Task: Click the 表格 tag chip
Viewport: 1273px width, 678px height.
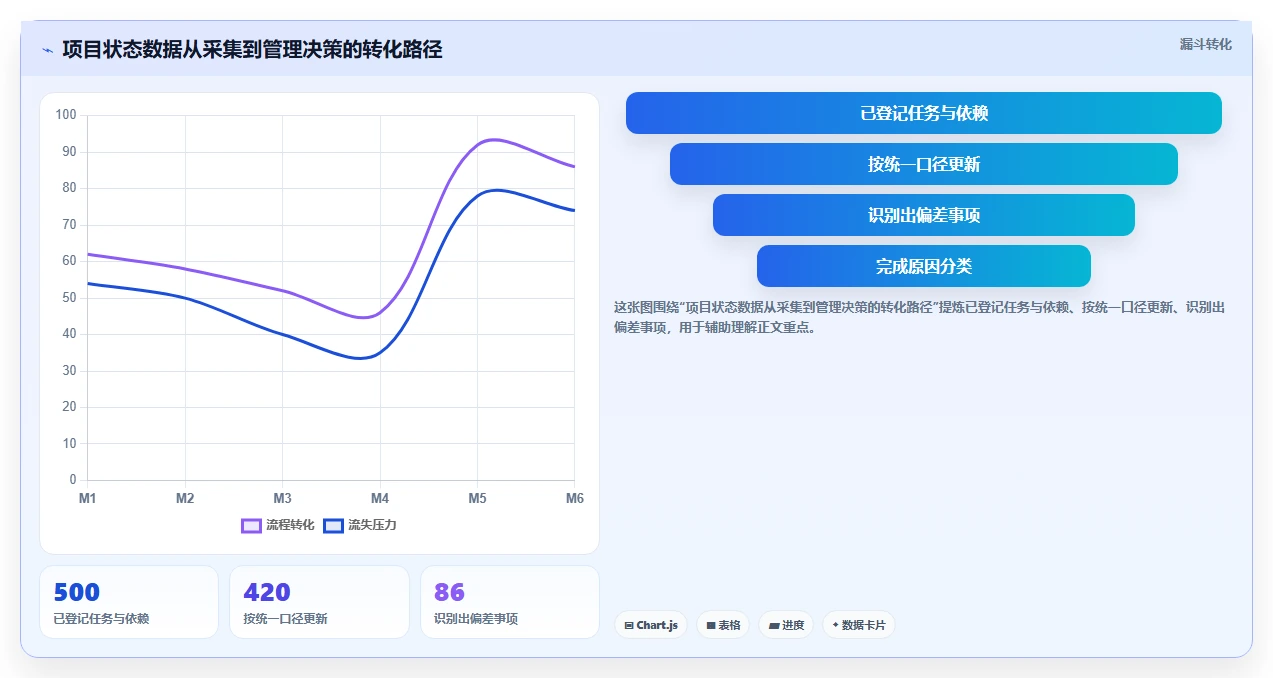Action: pyautogui.click(x=723, y=625)
